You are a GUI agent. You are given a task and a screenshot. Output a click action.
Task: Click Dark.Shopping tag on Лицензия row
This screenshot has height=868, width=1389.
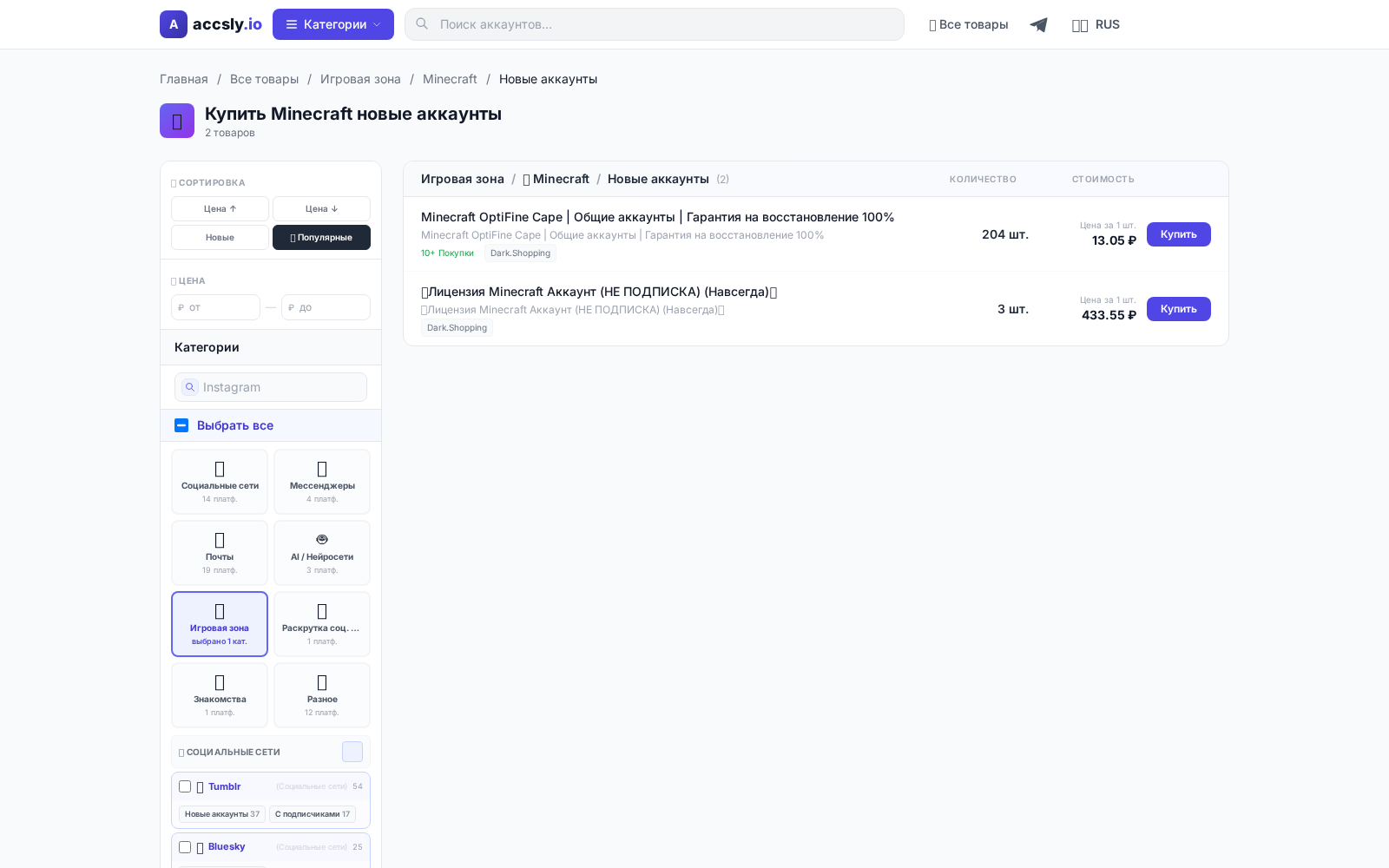(457, 328)
